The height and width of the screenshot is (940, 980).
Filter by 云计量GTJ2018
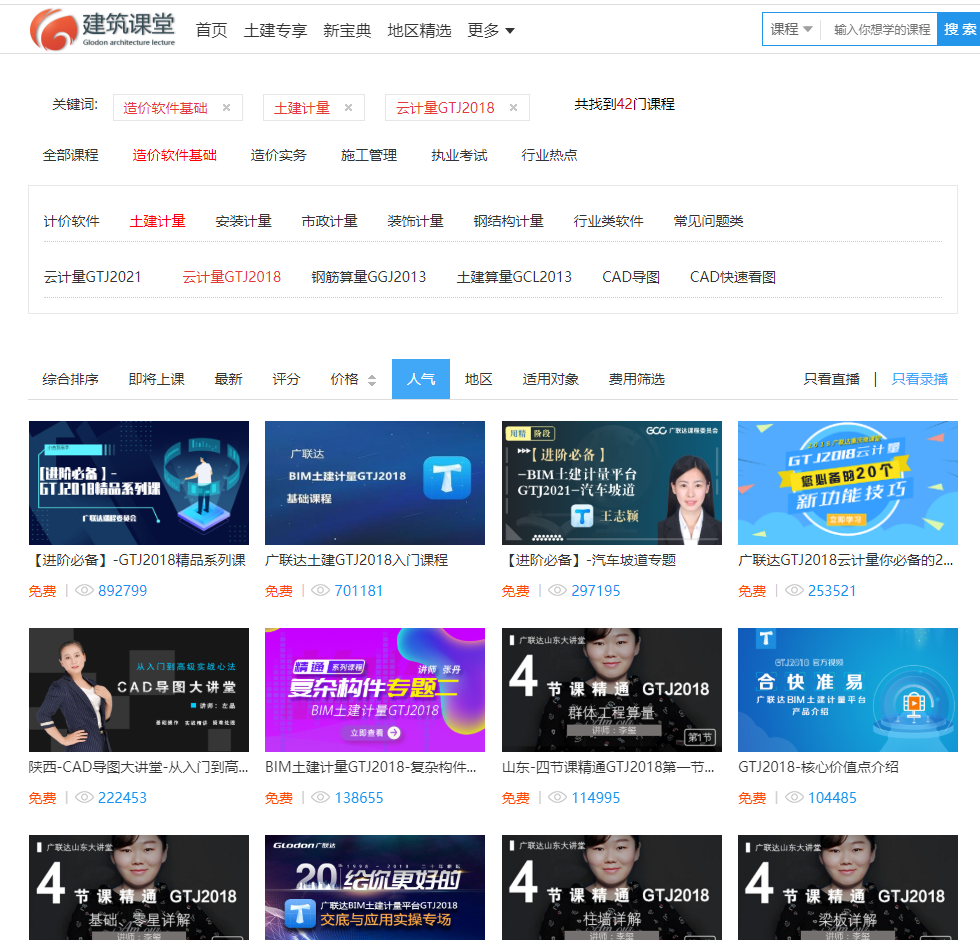coord(231,277)
